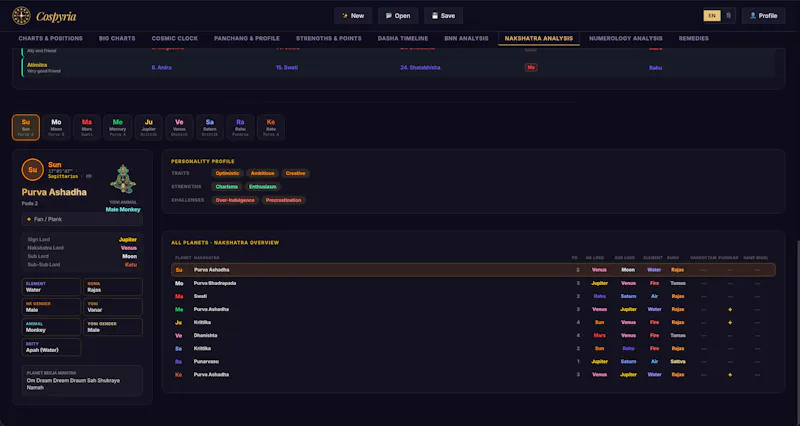Click the Pushkar star in Jupiter row
The height and width of the screenshot is (426, 800).
coord(730,322)
